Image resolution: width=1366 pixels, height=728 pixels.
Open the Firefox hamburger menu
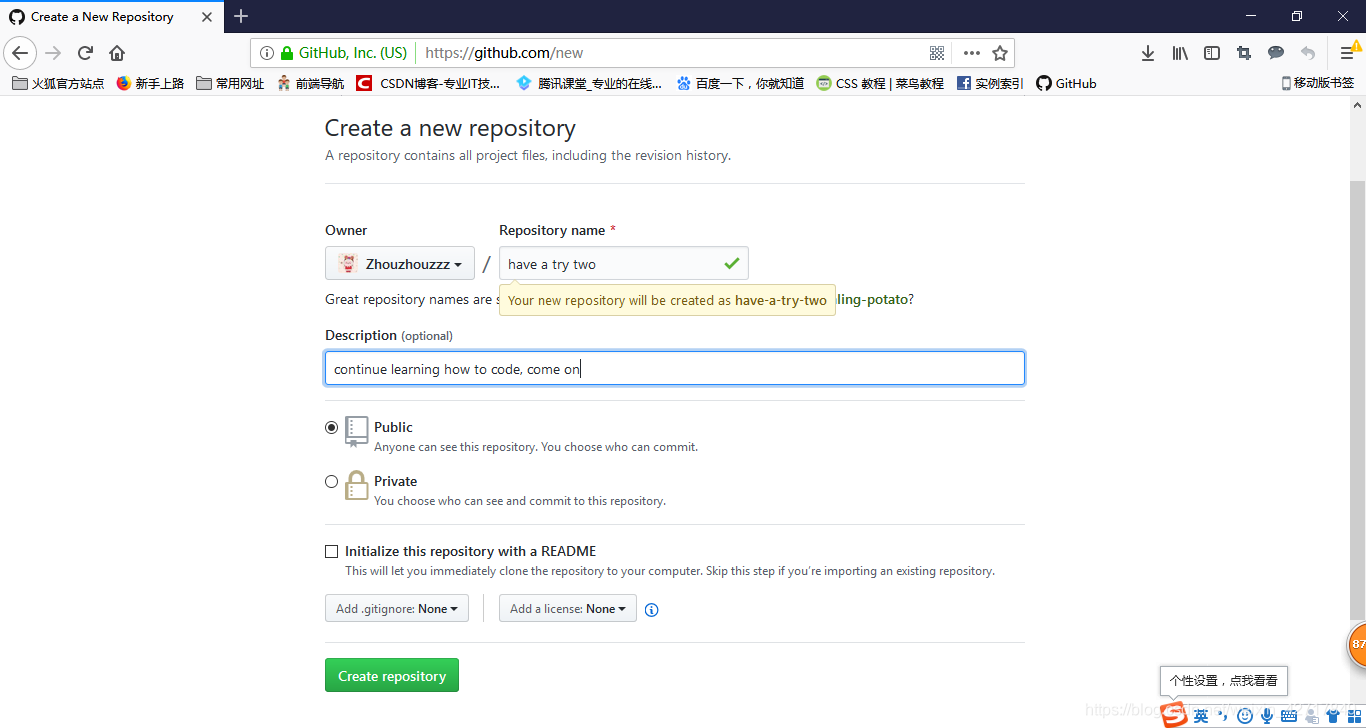pyautogui.click(x=1347, y=53)
